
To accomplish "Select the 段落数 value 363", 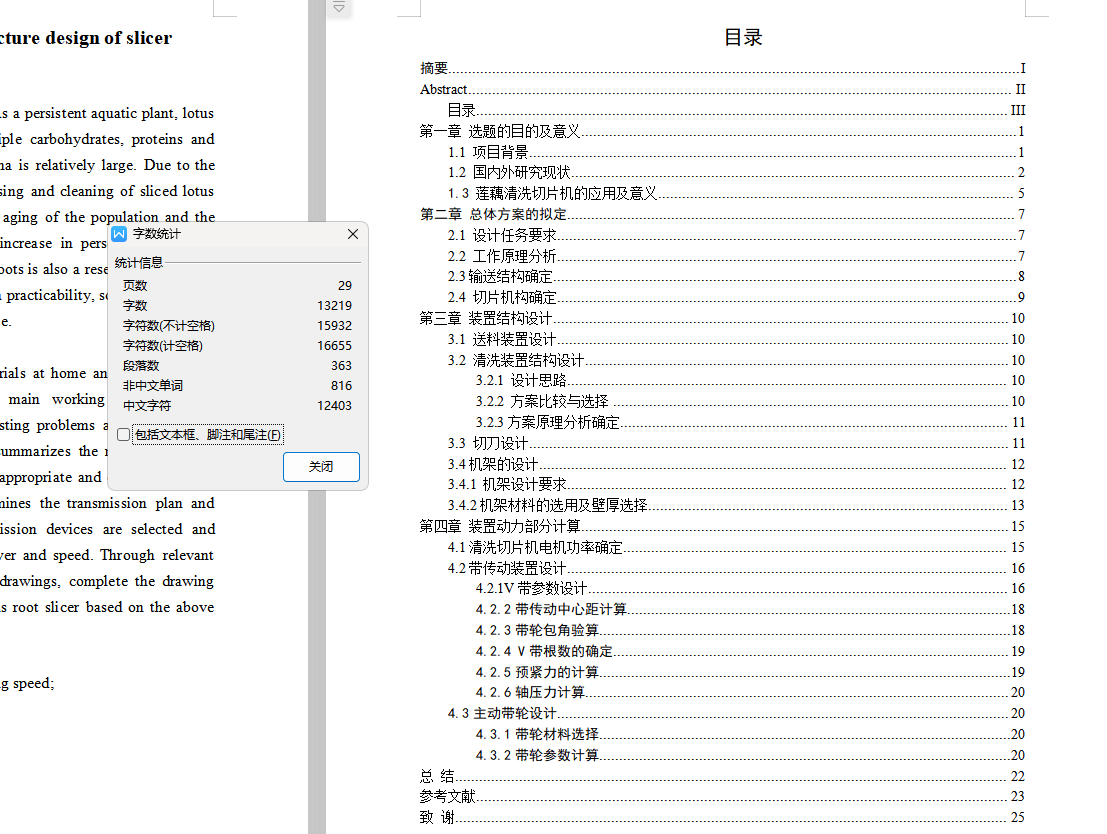I will [x=341, y=366].
